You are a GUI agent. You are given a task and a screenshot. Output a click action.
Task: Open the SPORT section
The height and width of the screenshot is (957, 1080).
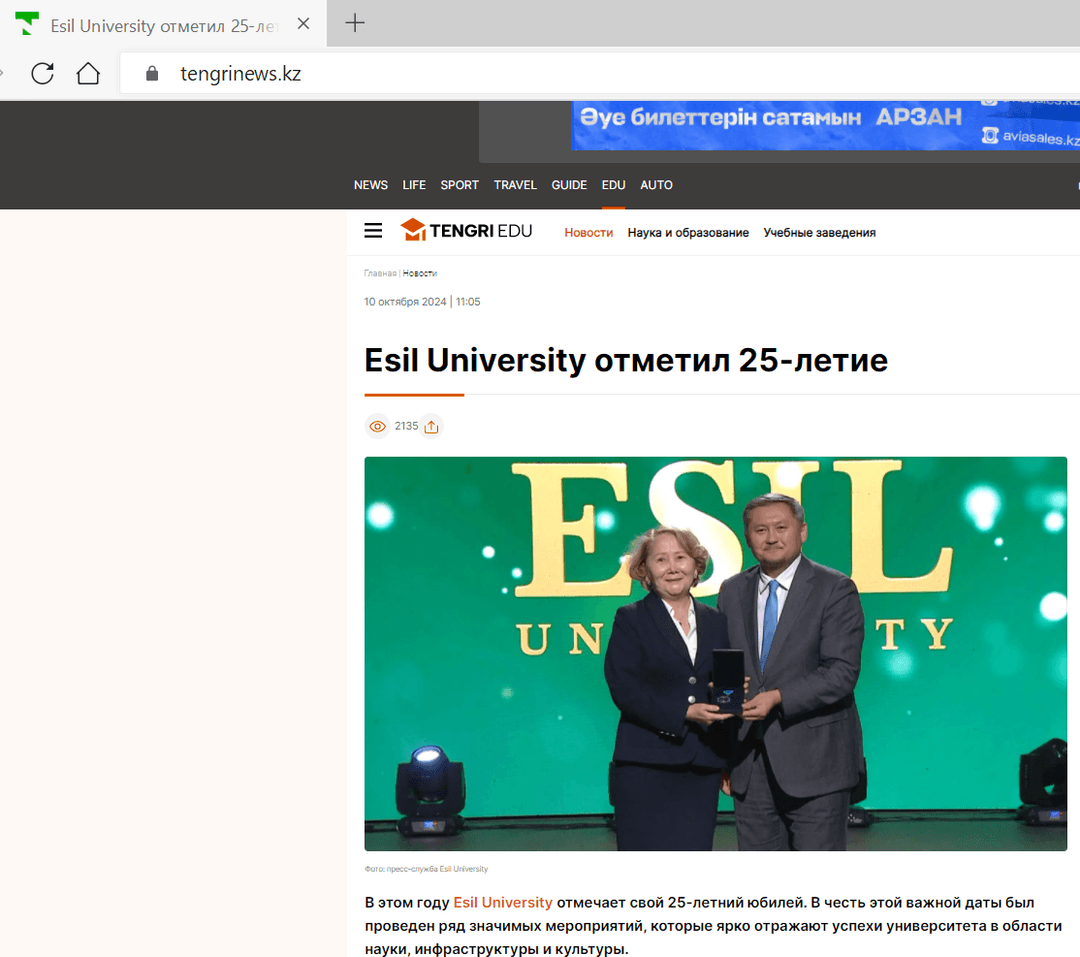(459, 185)
